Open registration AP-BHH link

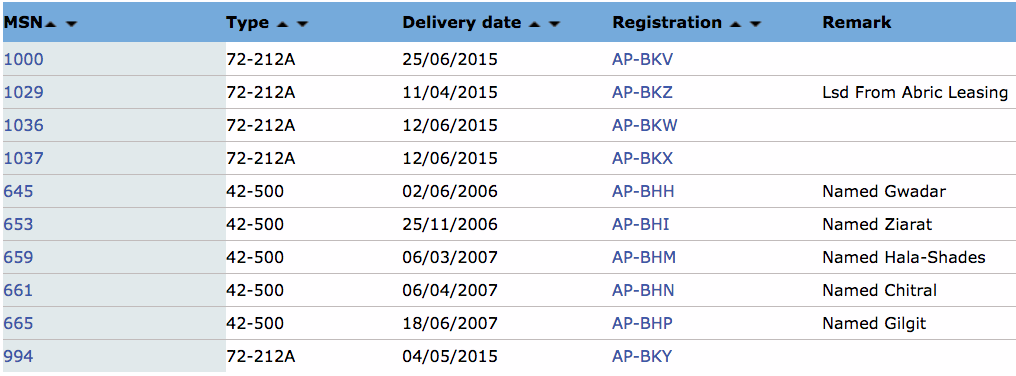click(x=643, y=192)
